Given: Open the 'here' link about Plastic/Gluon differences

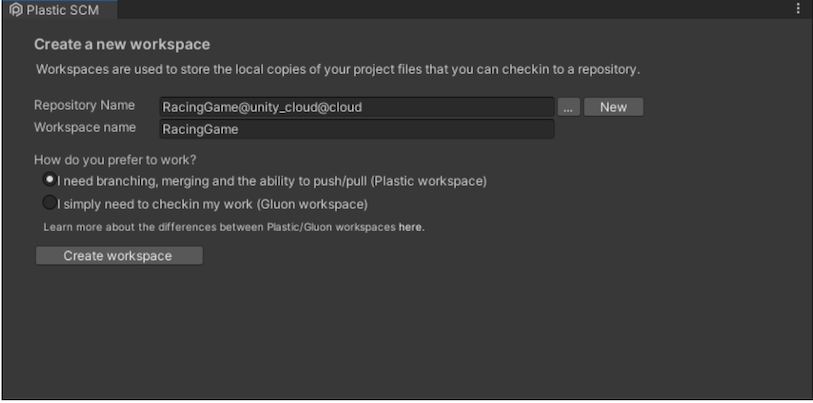Looking at the screenshot, I should tap(410, 227).
